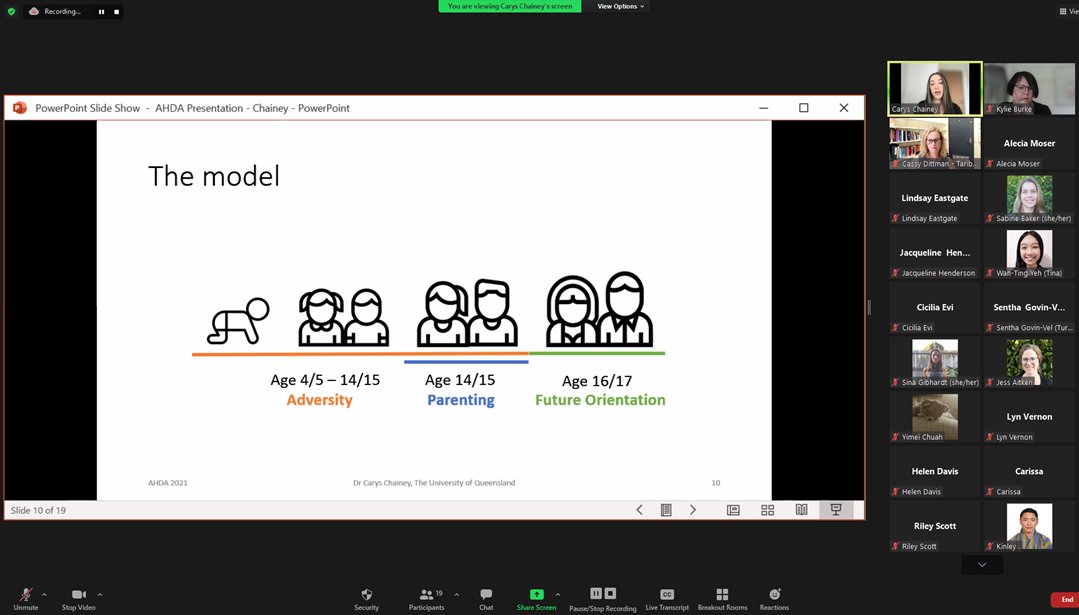Click the green 'Future Orientation' label

[x=600, y=400]
